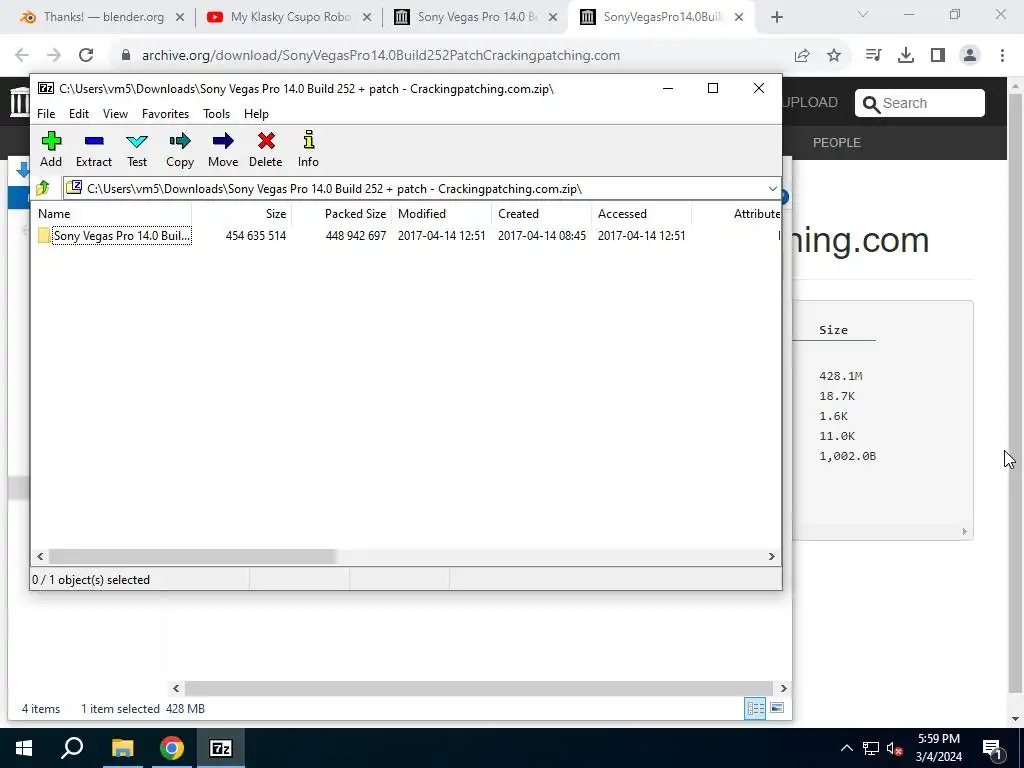Open the Chrome tab search chevron
The width and height of the screenshot is (1024, 768).
pos(863,14)
